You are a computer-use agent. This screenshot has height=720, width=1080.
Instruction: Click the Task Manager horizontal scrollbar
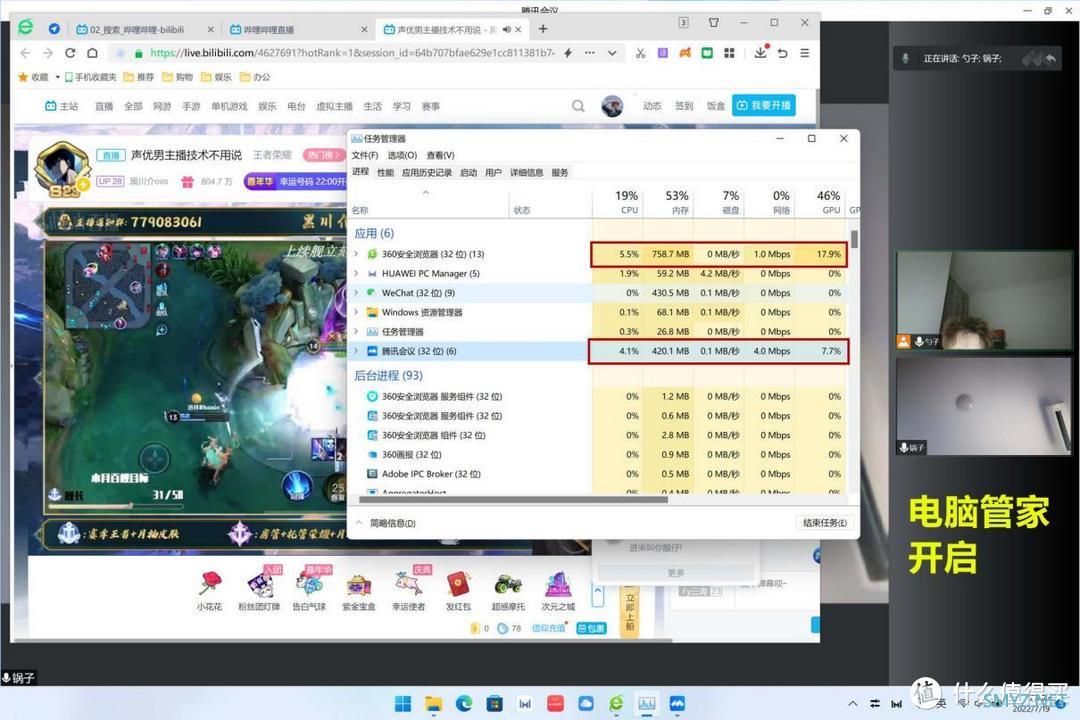(513, 500)
